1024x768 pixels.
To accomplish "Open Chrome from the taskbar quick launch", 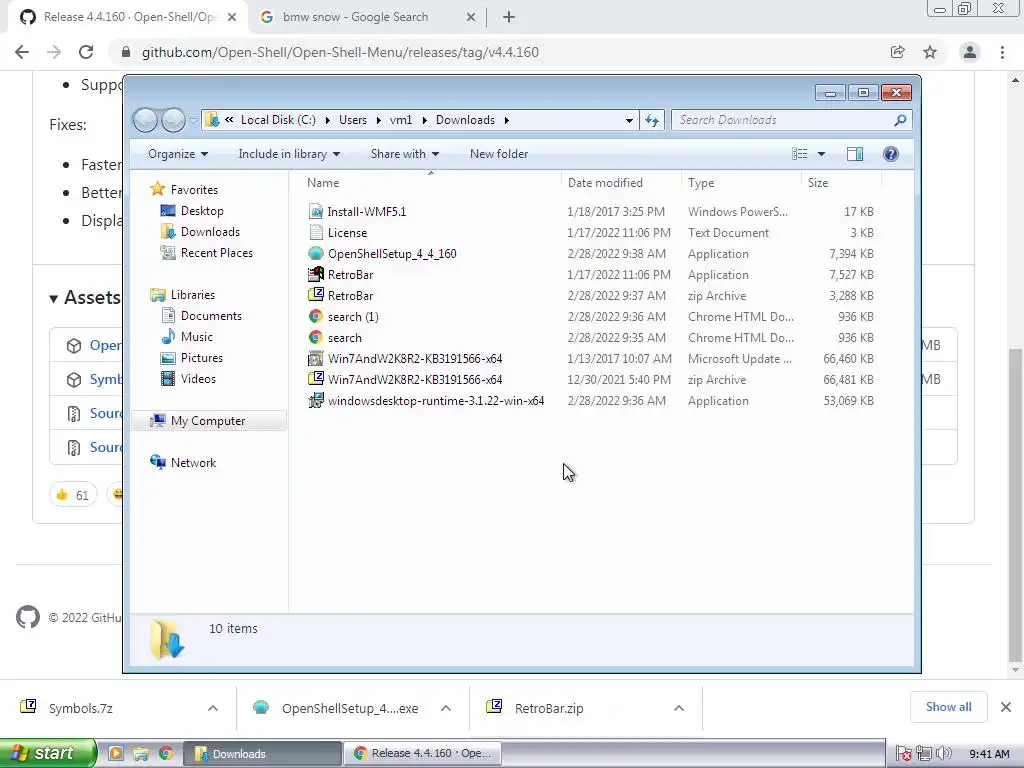I will [x=166, y=753].
